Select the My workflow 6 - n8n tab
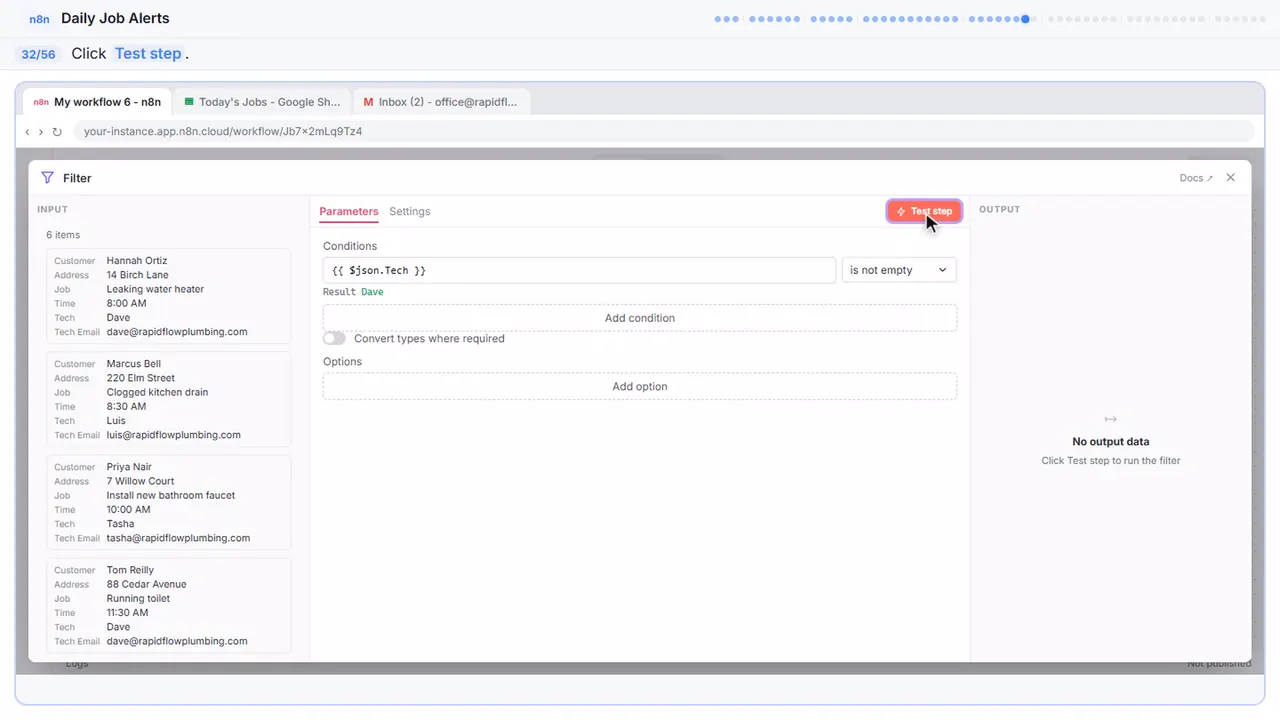 click(97, 102)
